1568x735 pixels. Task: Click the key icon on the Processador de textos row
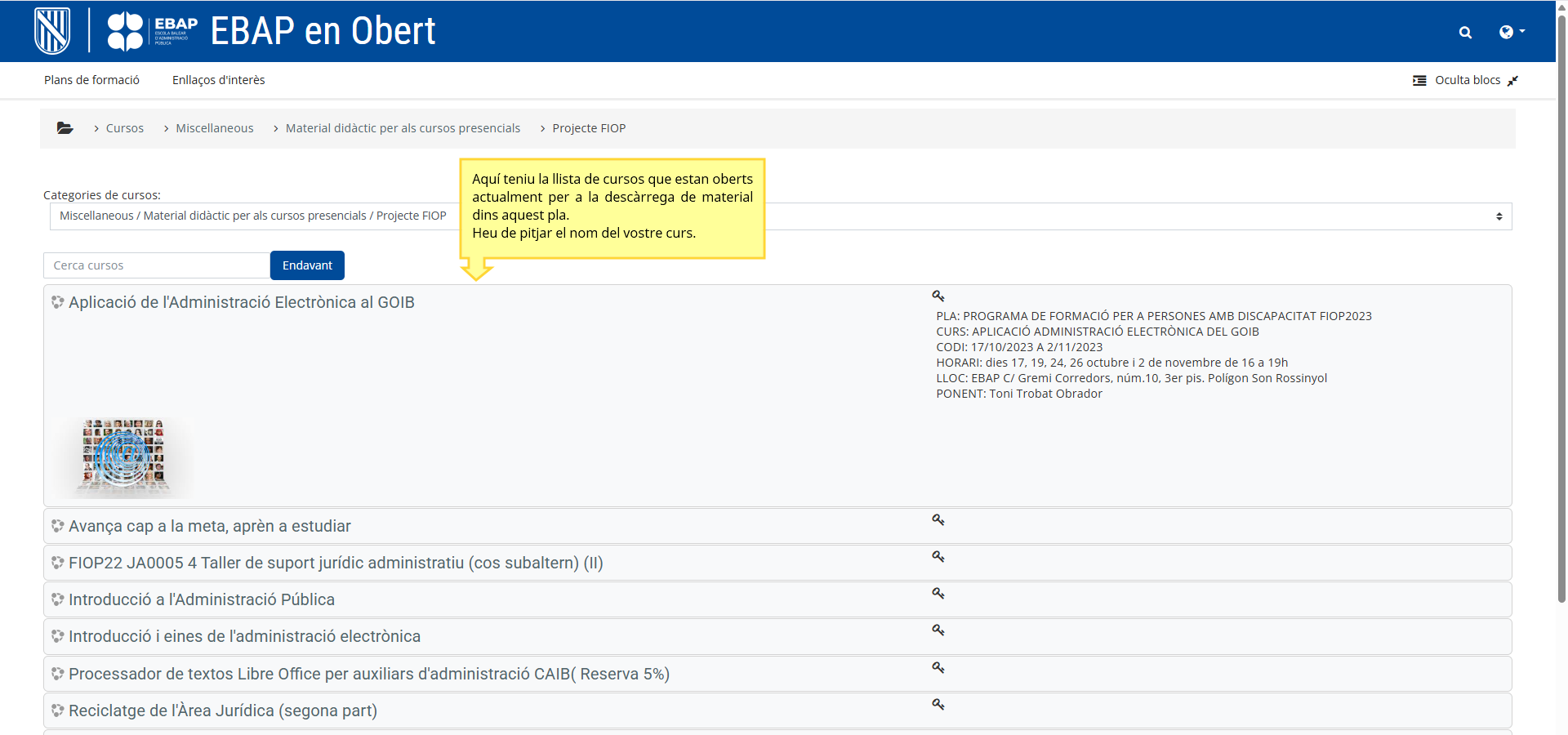pyautogui.click(x=938, y=668)
